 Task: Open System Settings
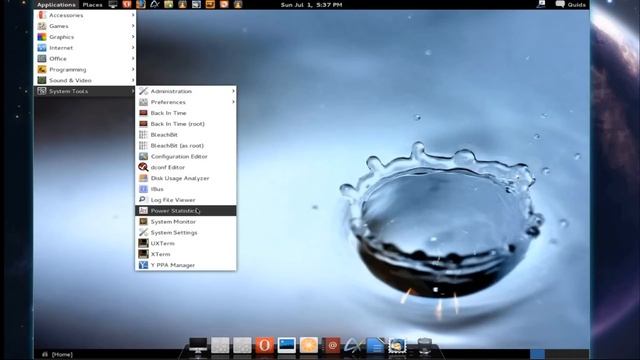pyautogui.click(x=186, y=233)
